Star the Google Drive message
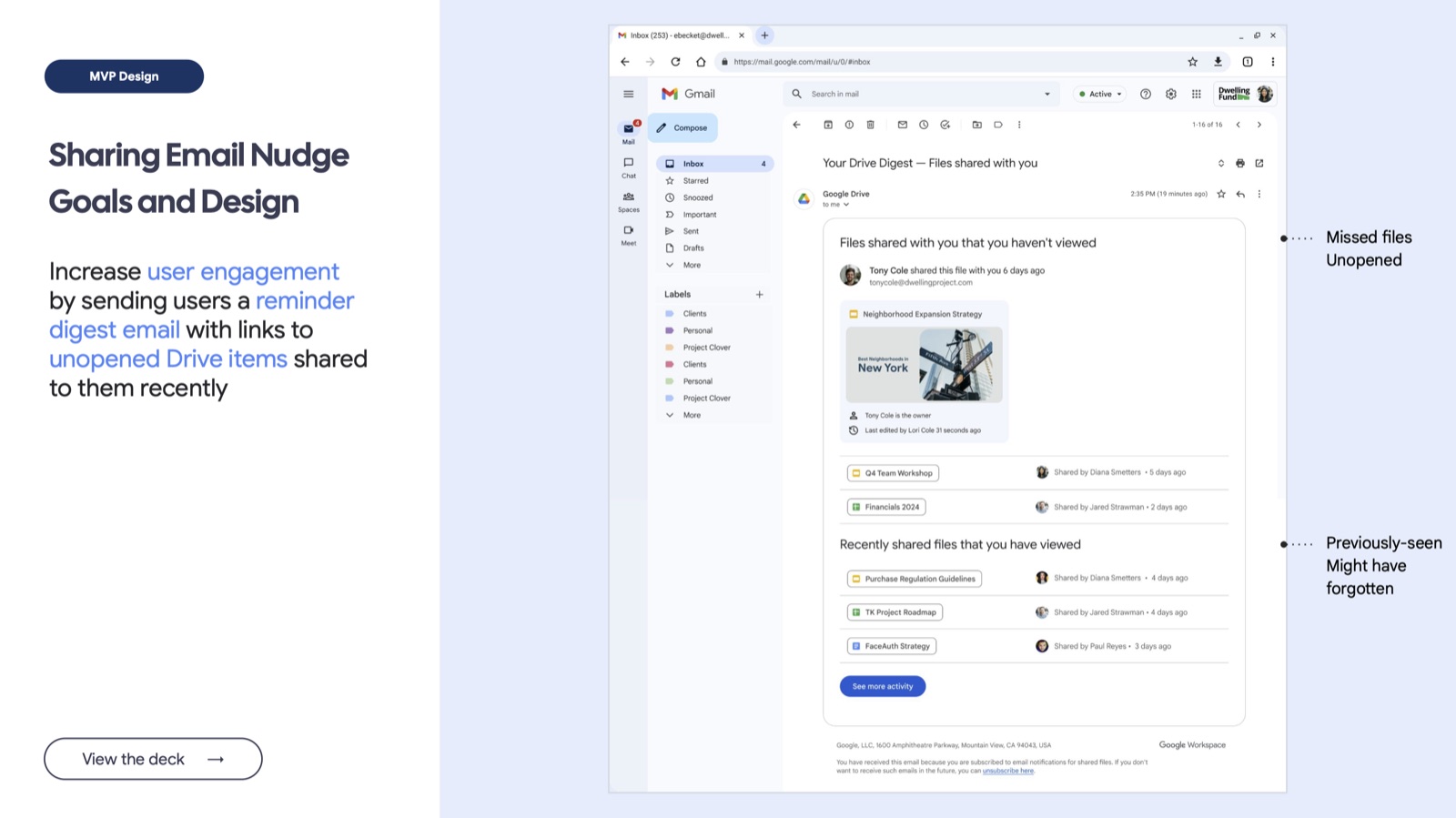1456x818 pixels. 1221,194
